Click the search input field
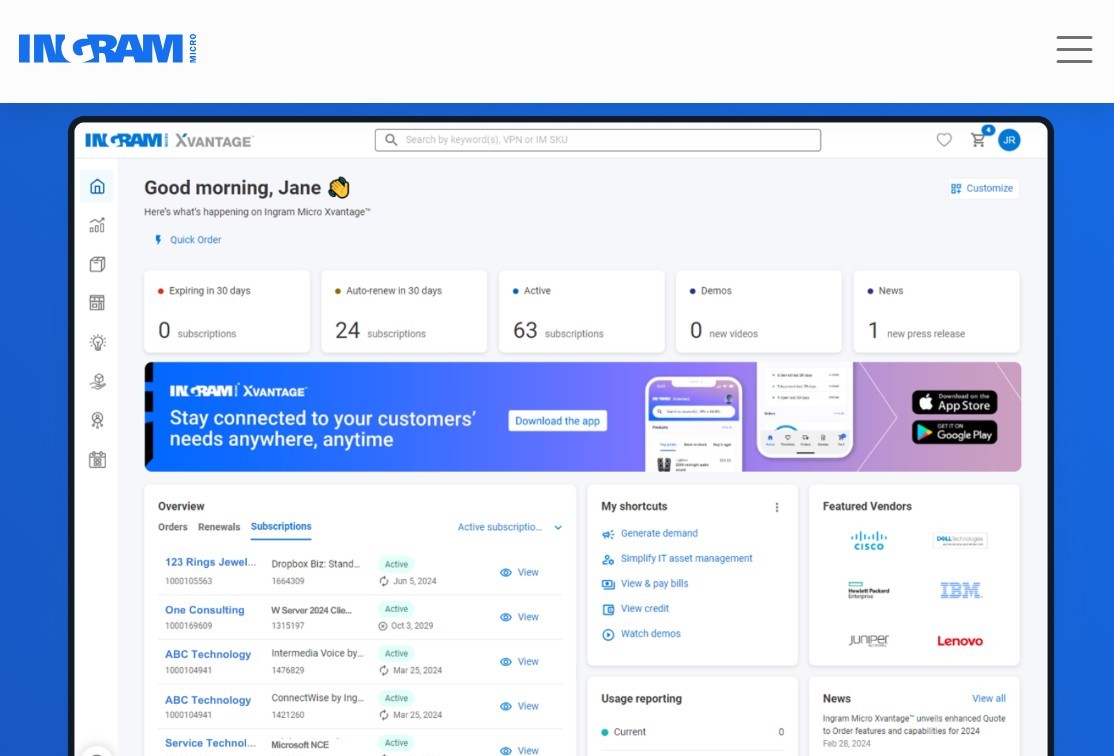Viewport: 1114px width, 756px height. tap(598, 140)
